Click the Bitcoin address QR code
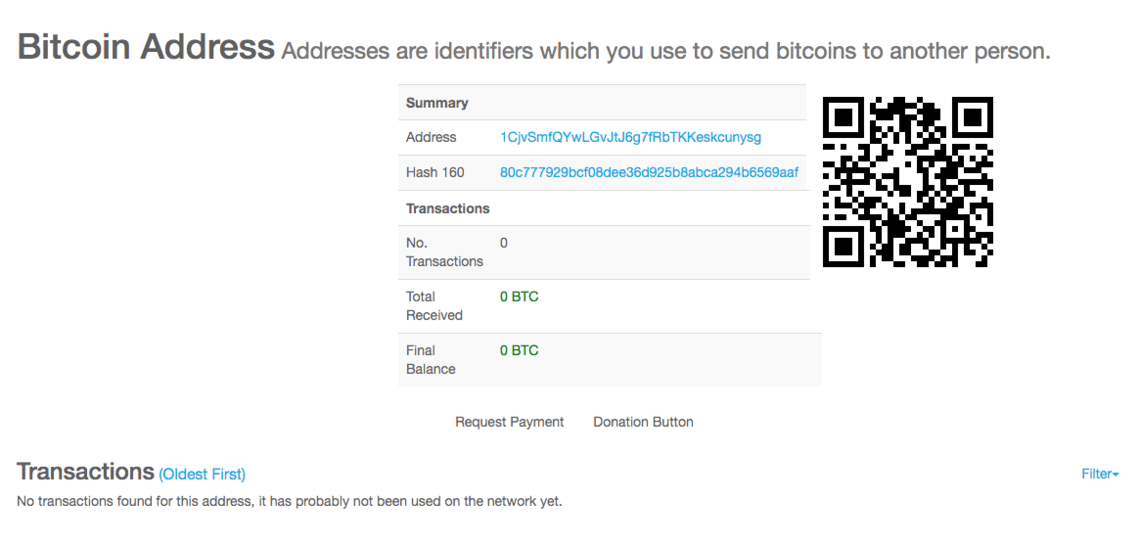Image resolution: width=1140 pixels, height=547 pixels. (907, 182)
